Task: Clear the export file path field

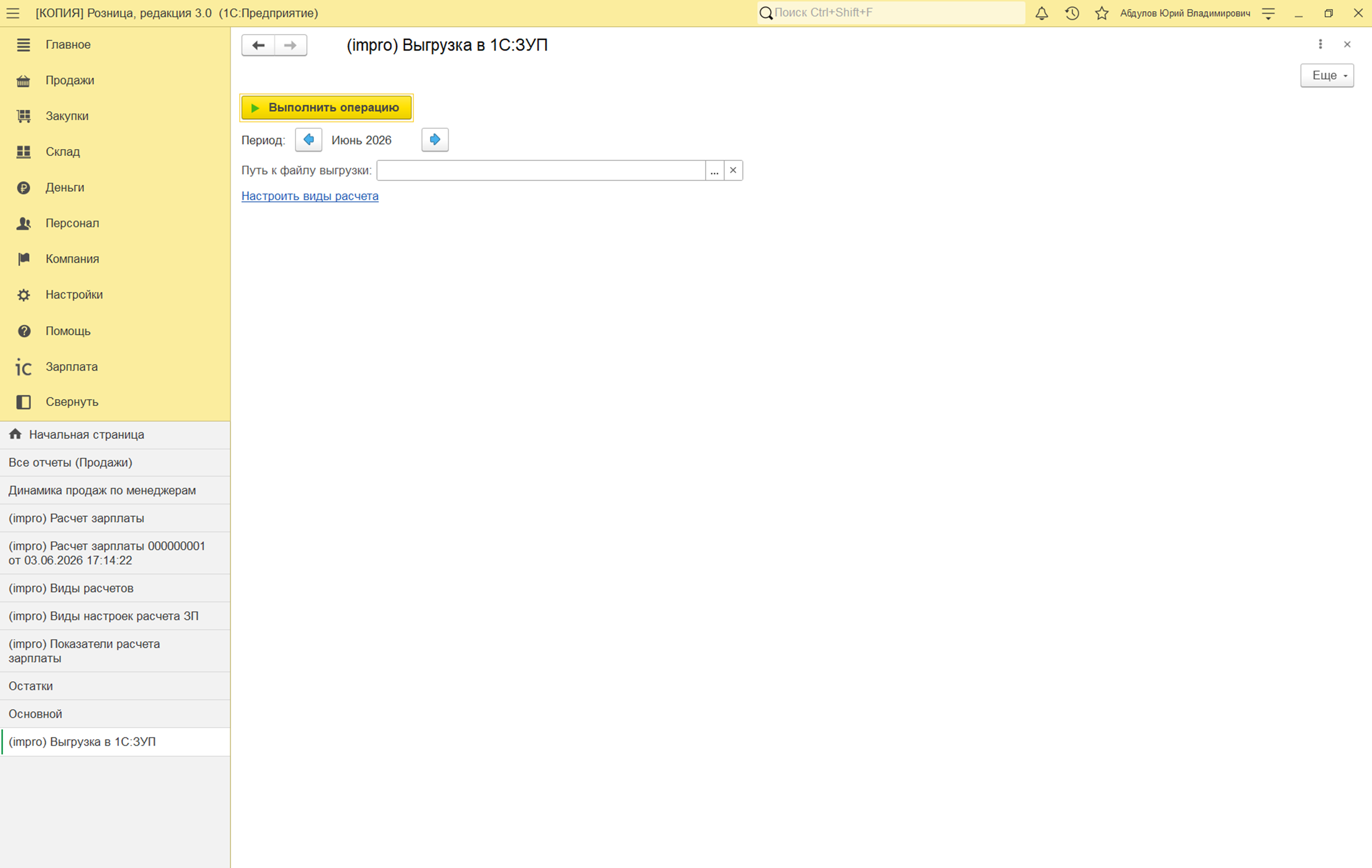Action: [x=733, y=171]
